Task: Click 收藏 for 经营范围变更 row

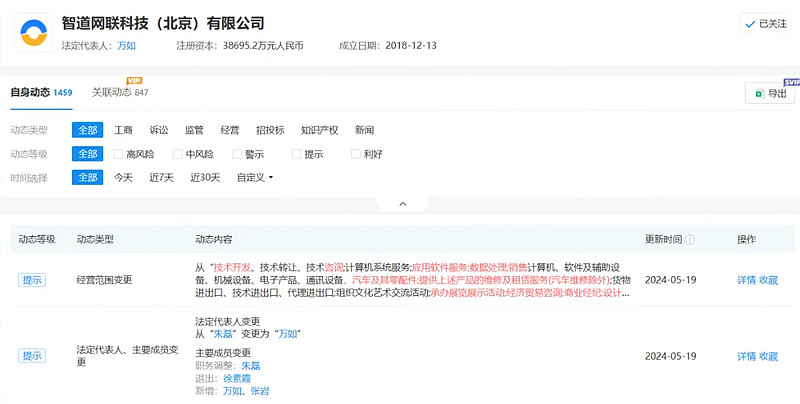Action: [x=768, y=280]
